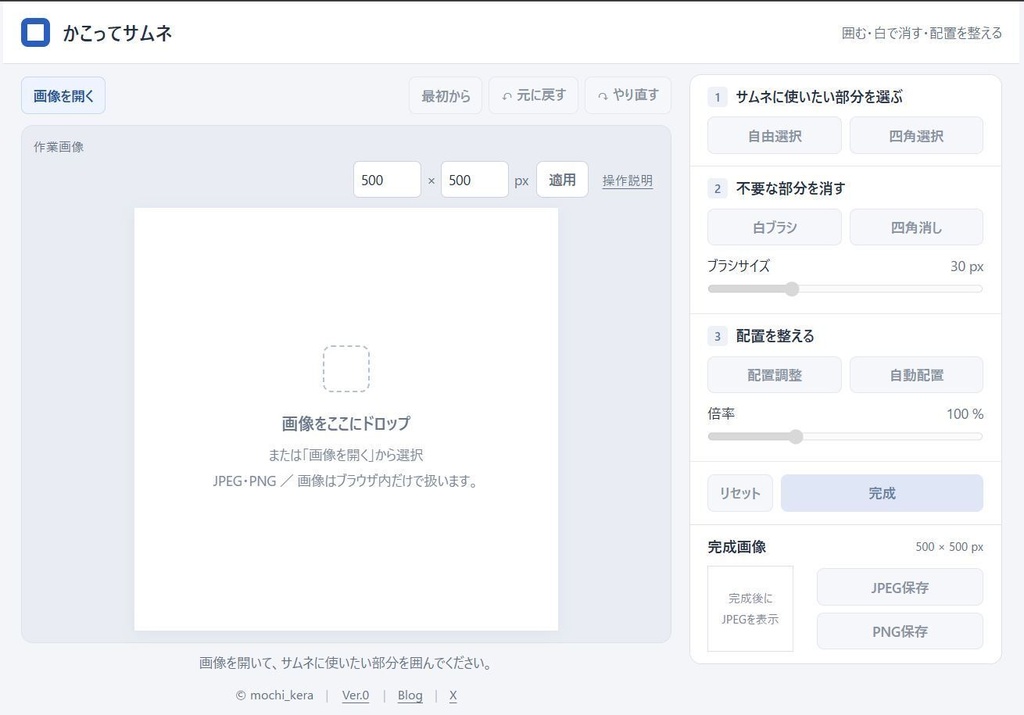This screenshot has width=1024, height=715.
Task: Activate the 白ブラシ white brush tool
Action: [775, 227]
